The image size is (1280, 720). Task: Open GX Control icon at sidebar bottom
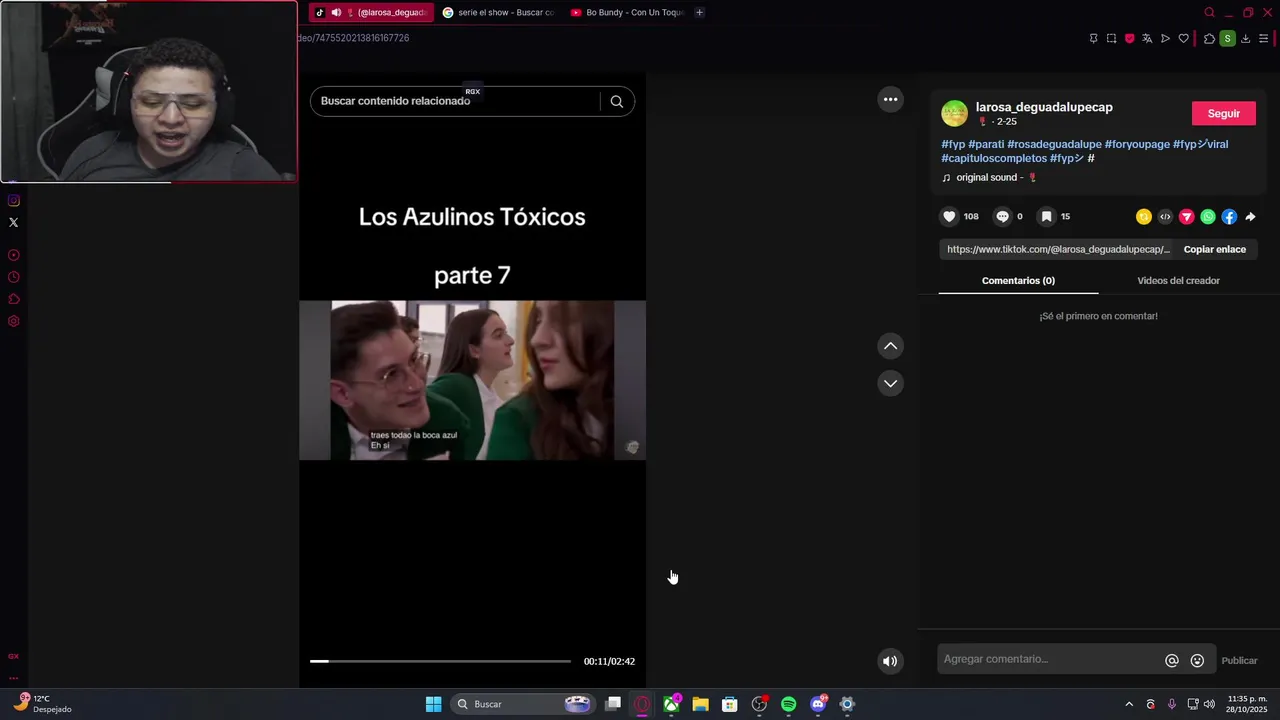pos(14,656)
